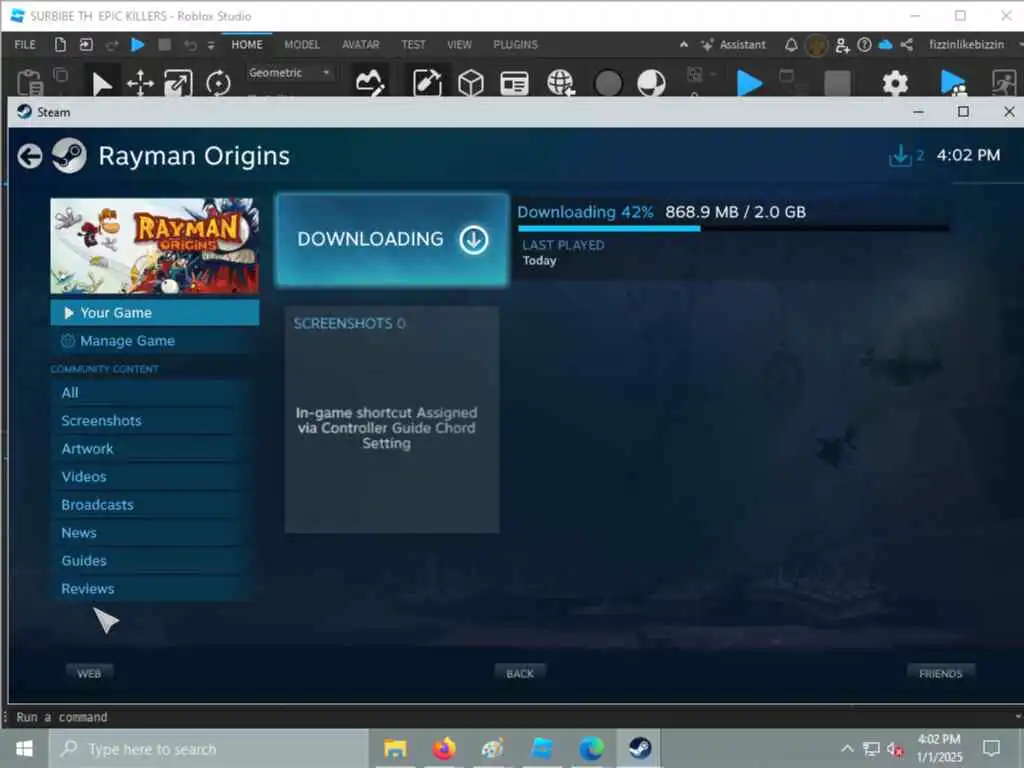Open collaborate add-user icon

[x=842, y=45]
